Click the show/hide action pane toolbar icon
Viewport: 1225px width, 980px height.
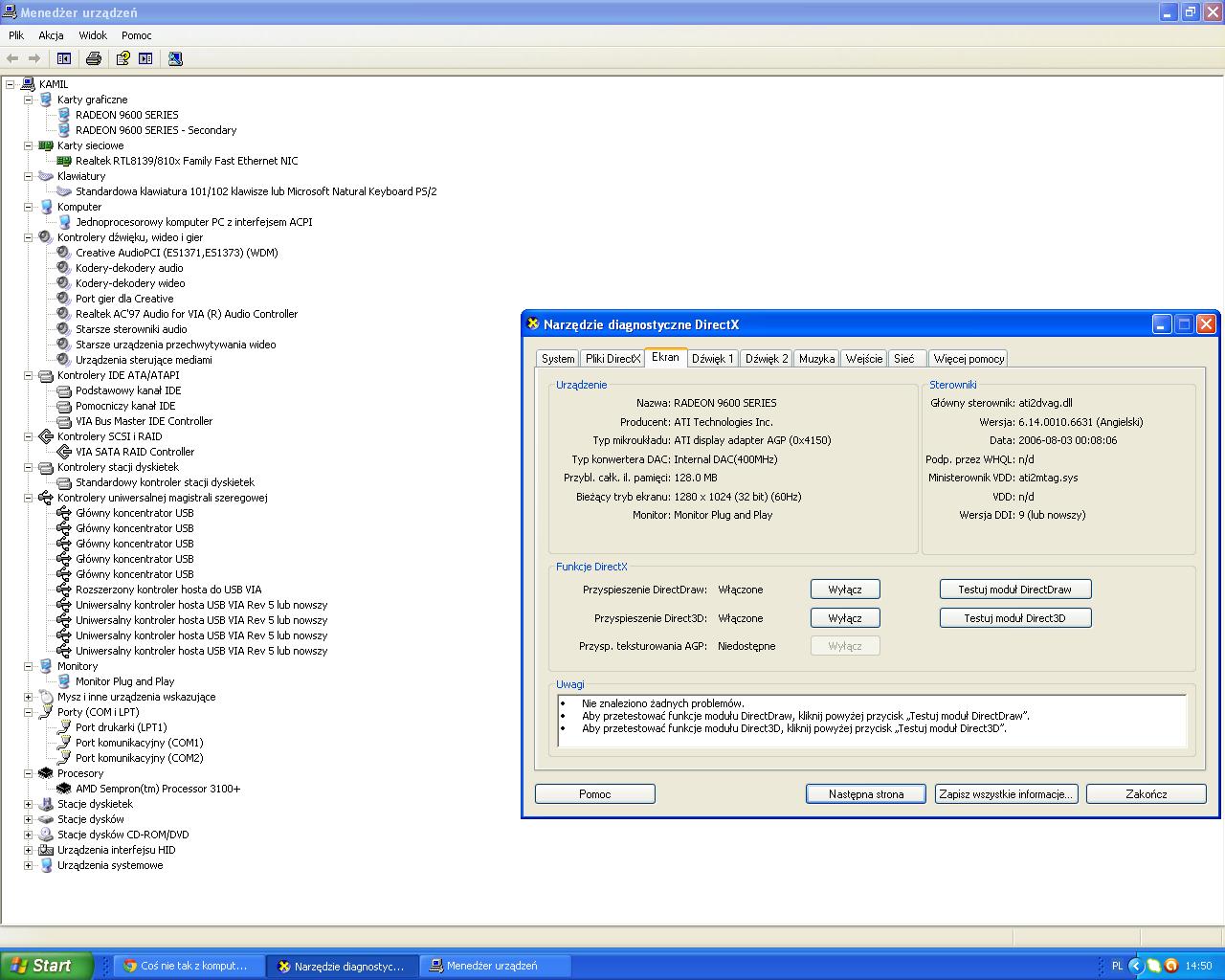pyautogui.click(x=145, y=58)
